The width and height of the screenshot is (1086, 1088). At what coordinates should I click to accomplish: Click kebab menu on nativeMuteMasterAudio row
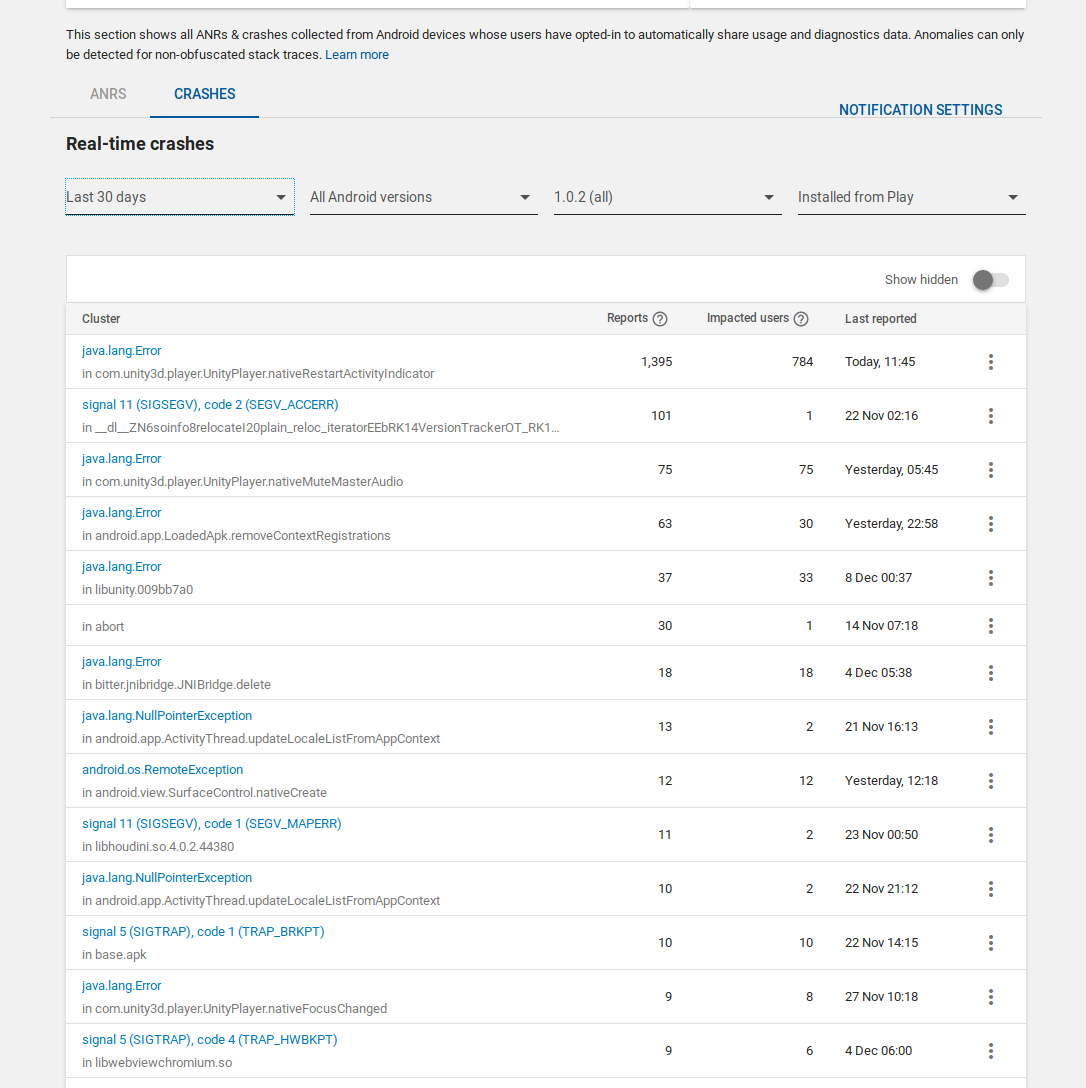[990, 470]
